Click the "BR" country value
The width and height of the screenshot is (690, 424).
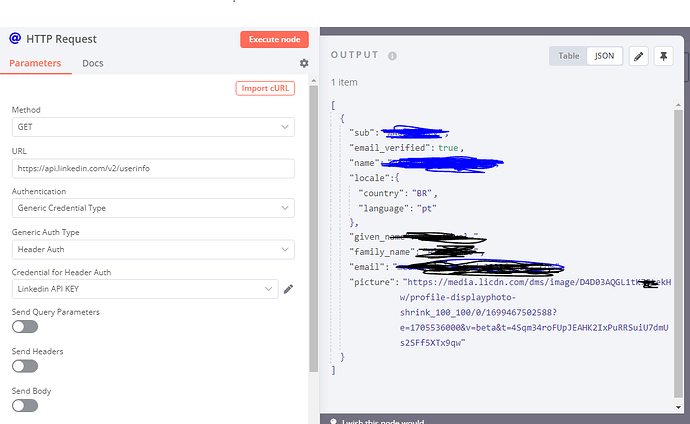point(422,194)
